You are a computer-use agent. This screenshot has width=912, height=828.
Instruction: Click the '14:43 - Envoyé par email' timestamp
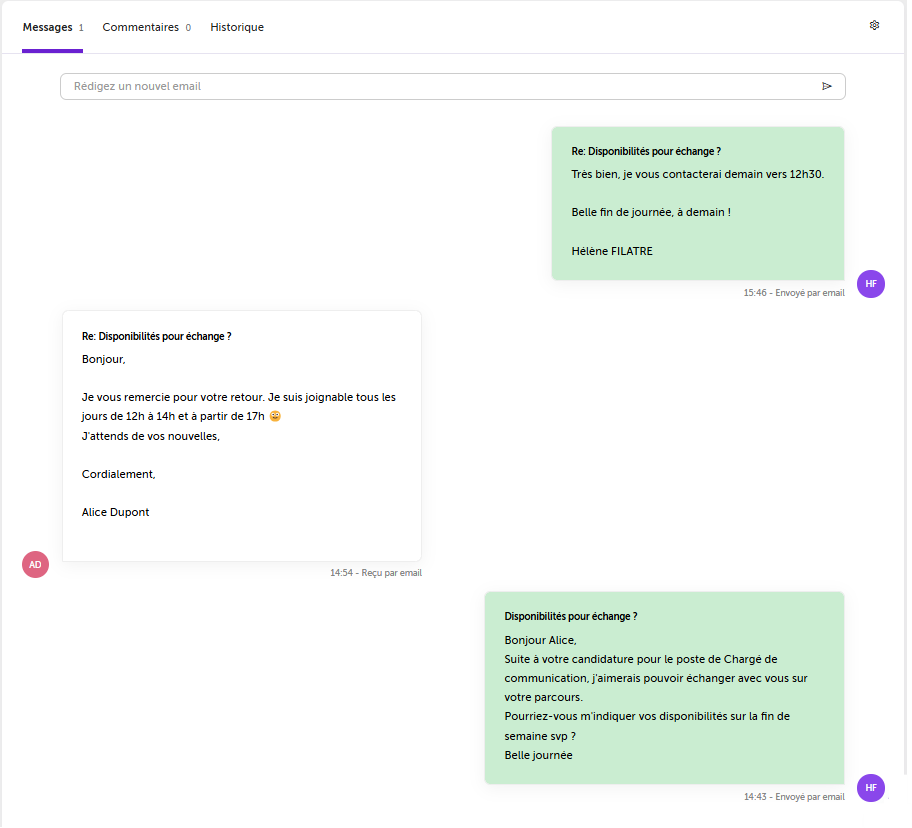click(794, 797)
